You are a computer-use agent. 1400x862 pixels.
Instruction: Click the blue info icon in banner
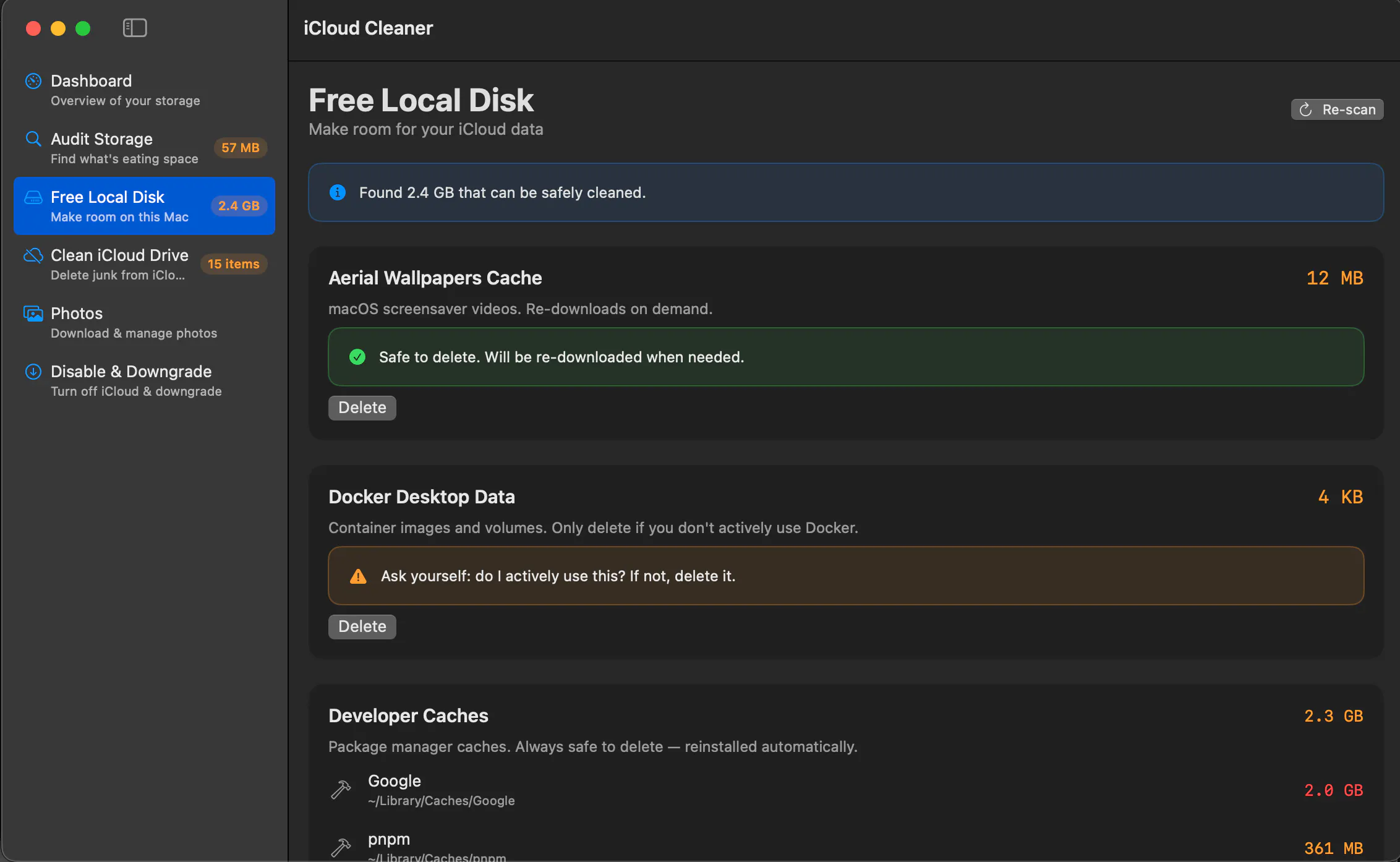[x=338, y=192]
